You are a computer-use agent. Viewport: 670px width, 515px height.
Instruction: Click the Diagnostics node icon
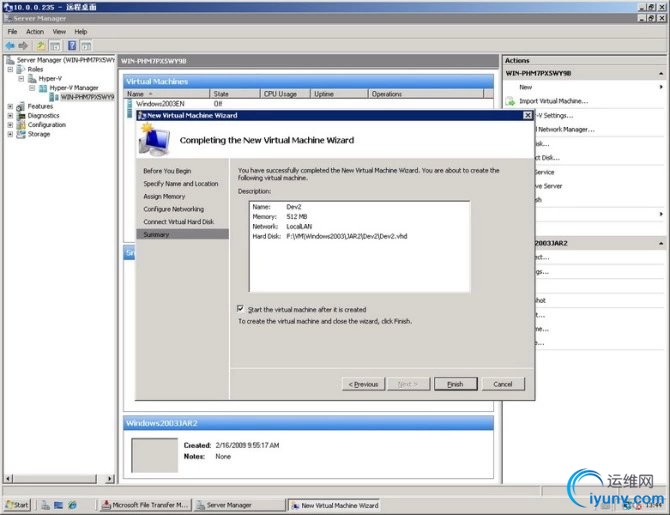(x=21, y=115)
